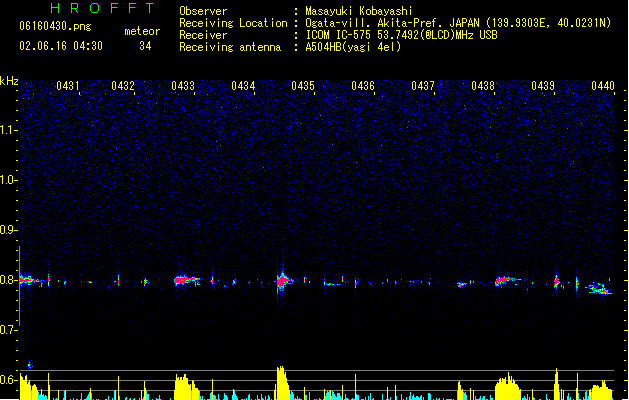The image size is (629, 400).
Task: Click the kHz axis unit label
Action: pyautogui.click(x=9, y=81)
